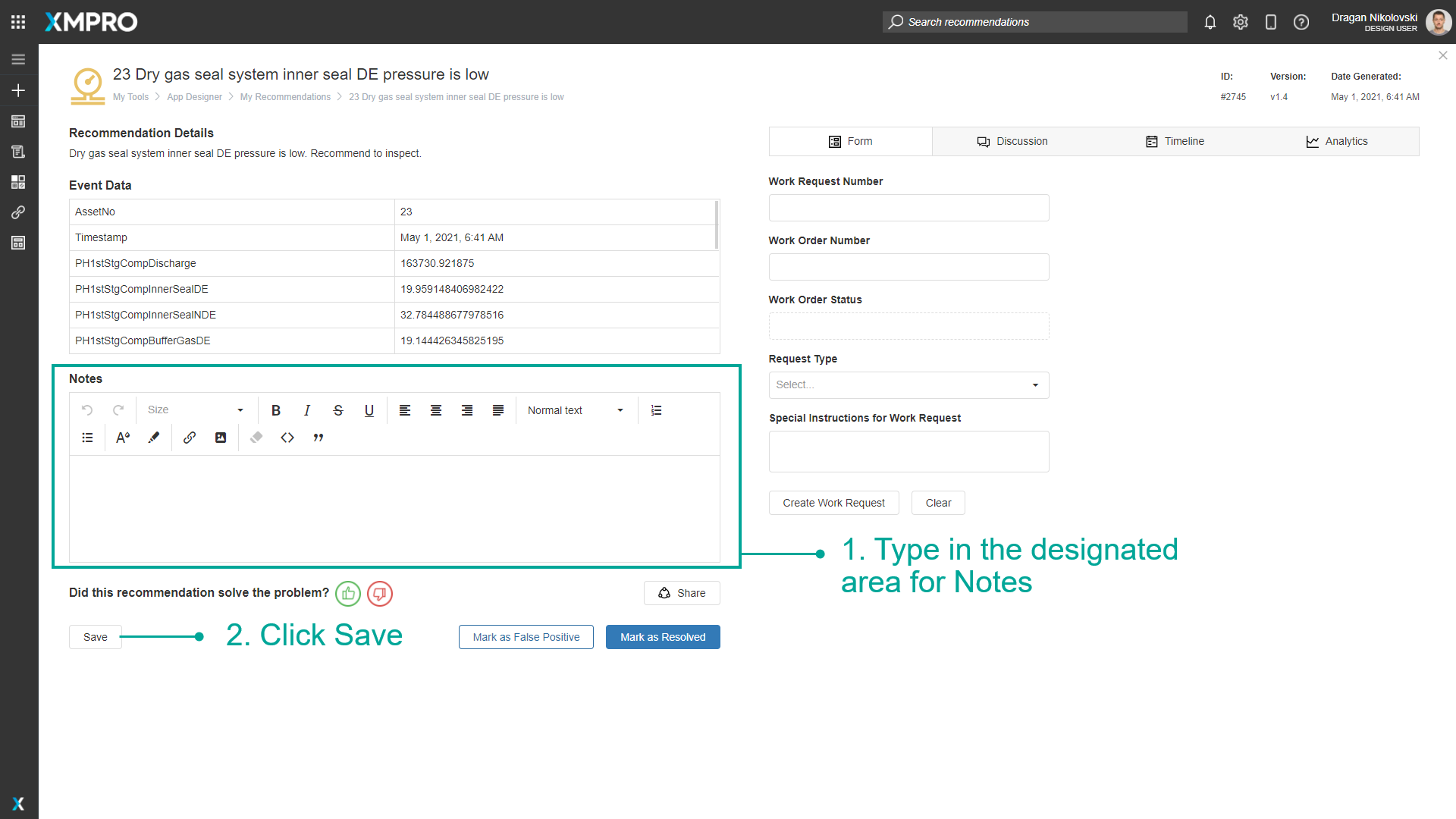Image resolution: width=1456 pixels, height=819 pixels.
Task: Click into Work Request Number field
Action: 908,208
